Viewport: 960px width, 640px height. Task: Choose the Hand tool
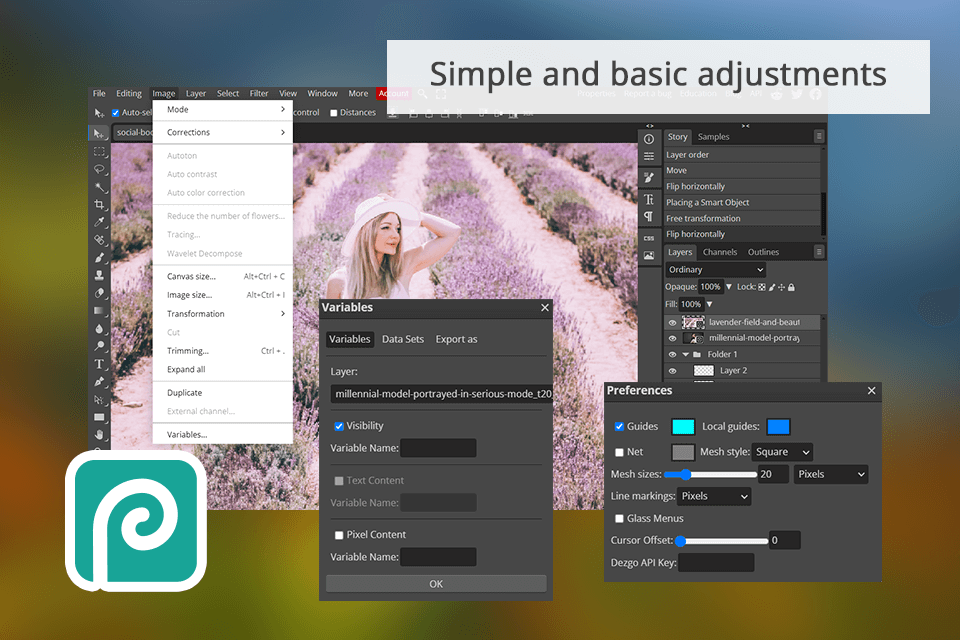[100, 434]
